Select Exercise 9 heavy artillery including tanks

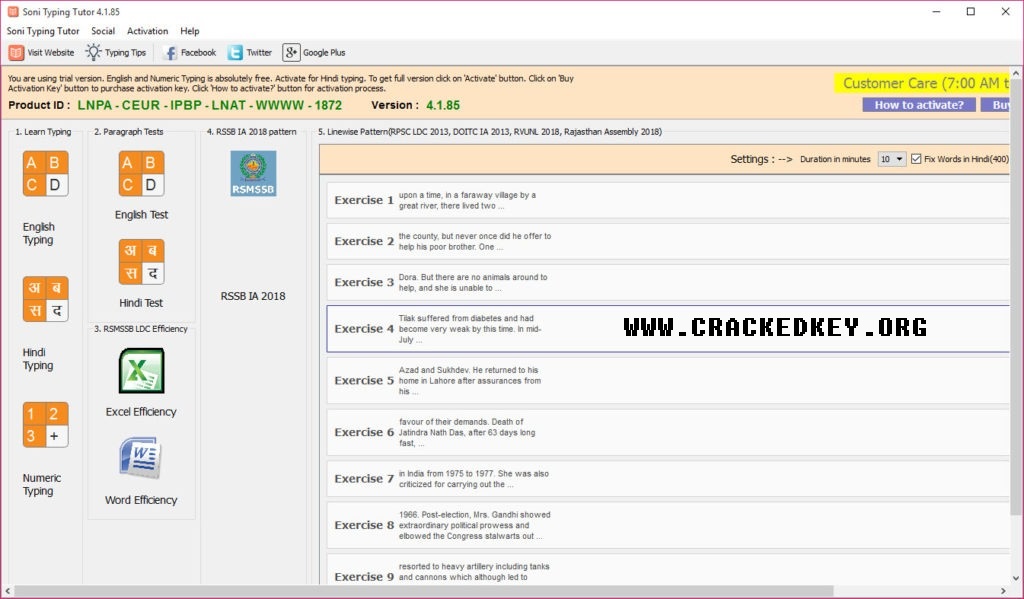pyautogui.click(x=668, y=569)
